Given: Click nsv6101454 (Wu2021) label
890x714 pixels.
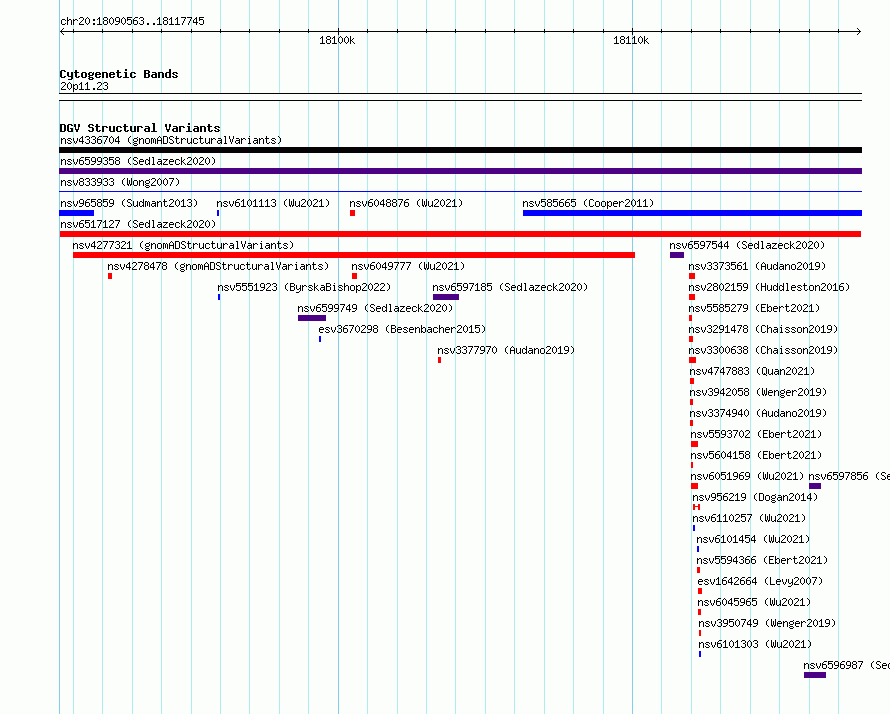Looking at the screenshot, I should pyautogui.click(x=753, y=539).
